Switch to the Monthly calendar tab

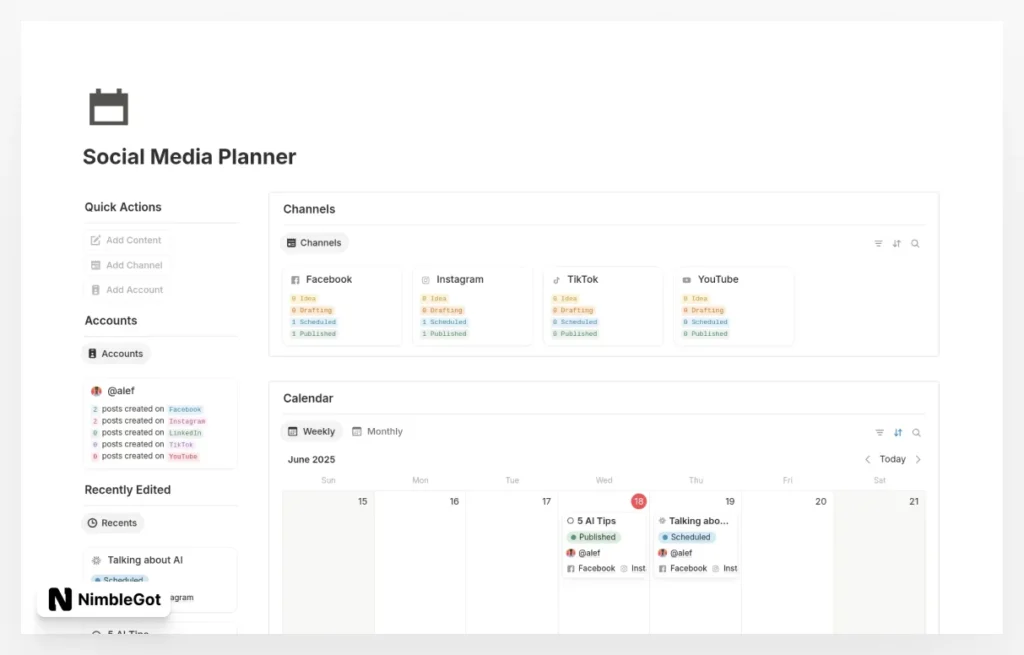click(x=378, y=431)
